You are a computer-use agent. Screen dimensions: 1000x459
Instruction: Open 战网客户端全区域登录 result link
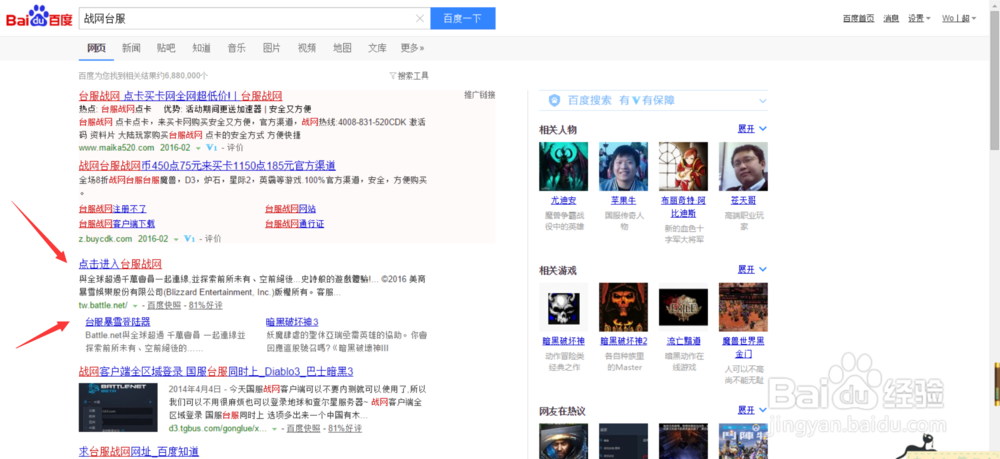click(x=216, y=372)
